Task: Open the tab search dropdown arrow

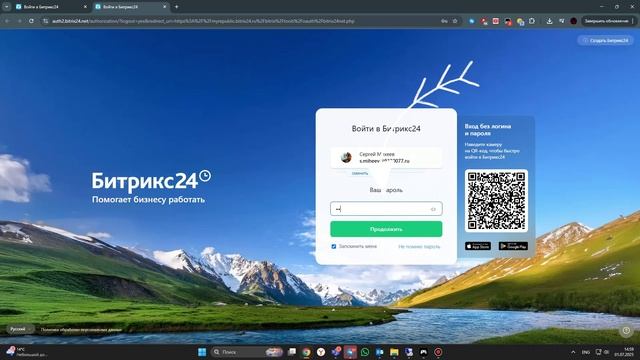Action: coord(7,7)
